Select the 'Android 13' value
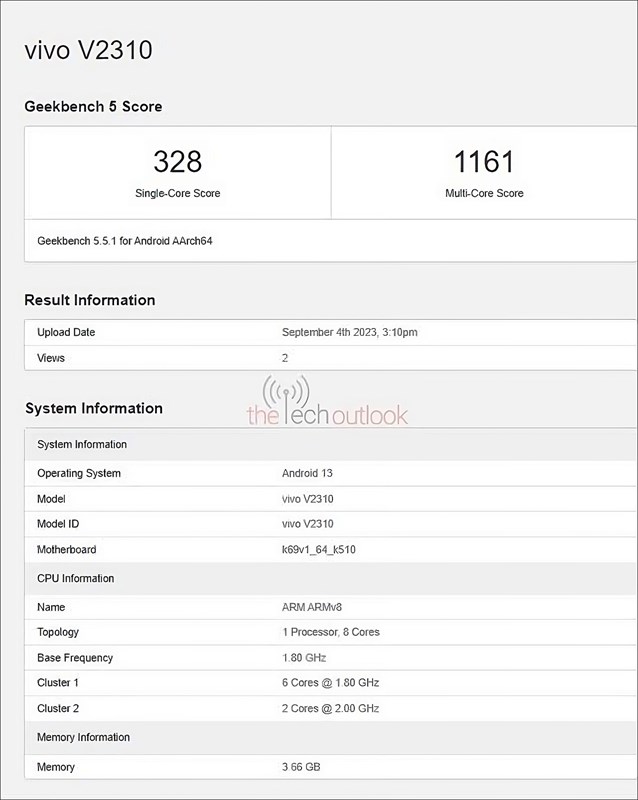The width and height of the screenshot is (638, 800). [x=307, y=473]
